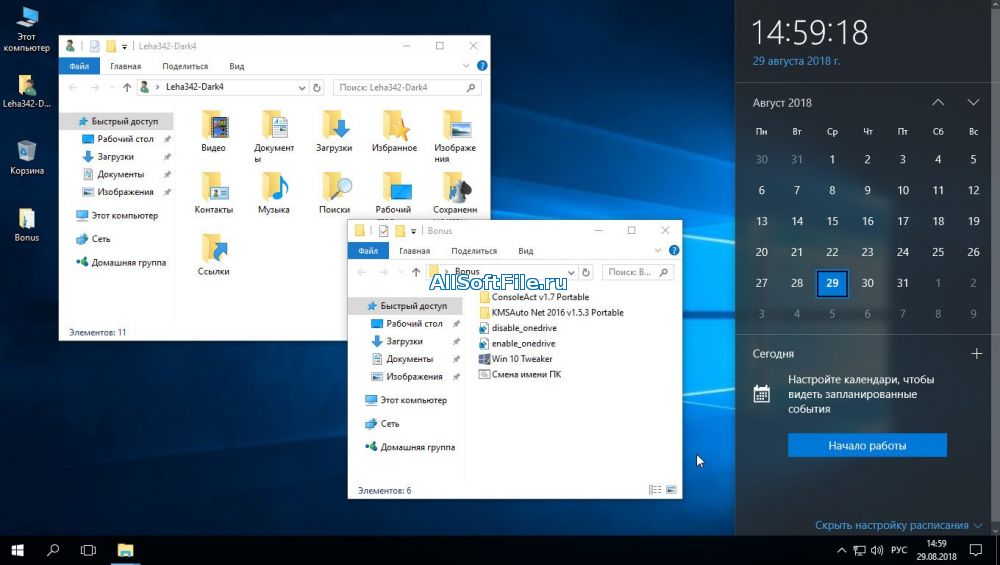The image size is (1000, 565).
Task: Select day 15 in the August calendar
Action: coord(832,221)
